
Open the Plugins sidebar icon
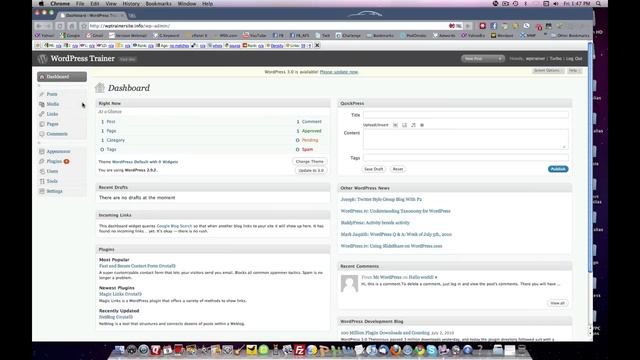tap(42, 161)
